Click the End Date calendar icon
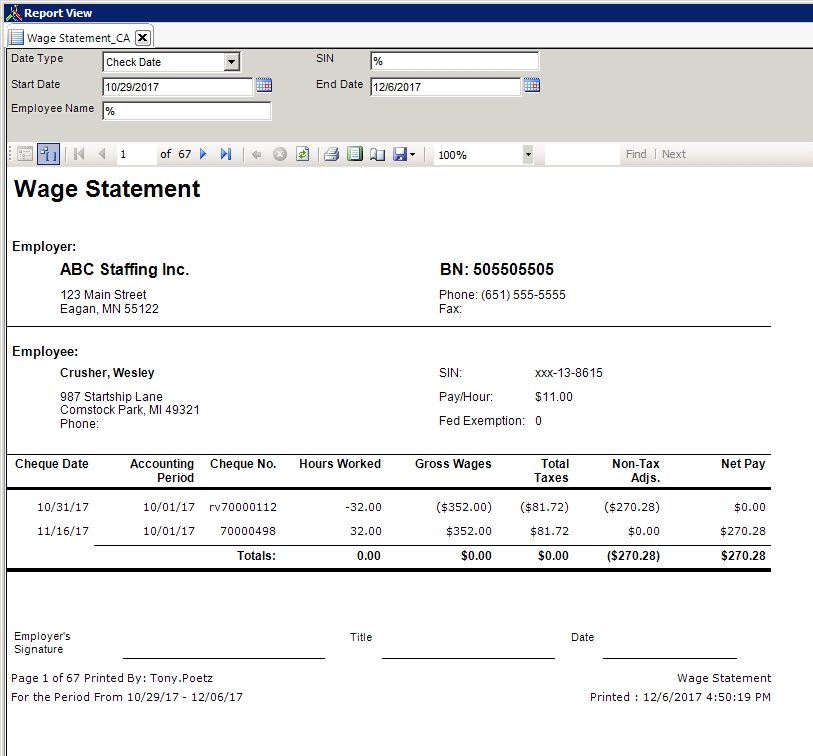 (531, 86)
